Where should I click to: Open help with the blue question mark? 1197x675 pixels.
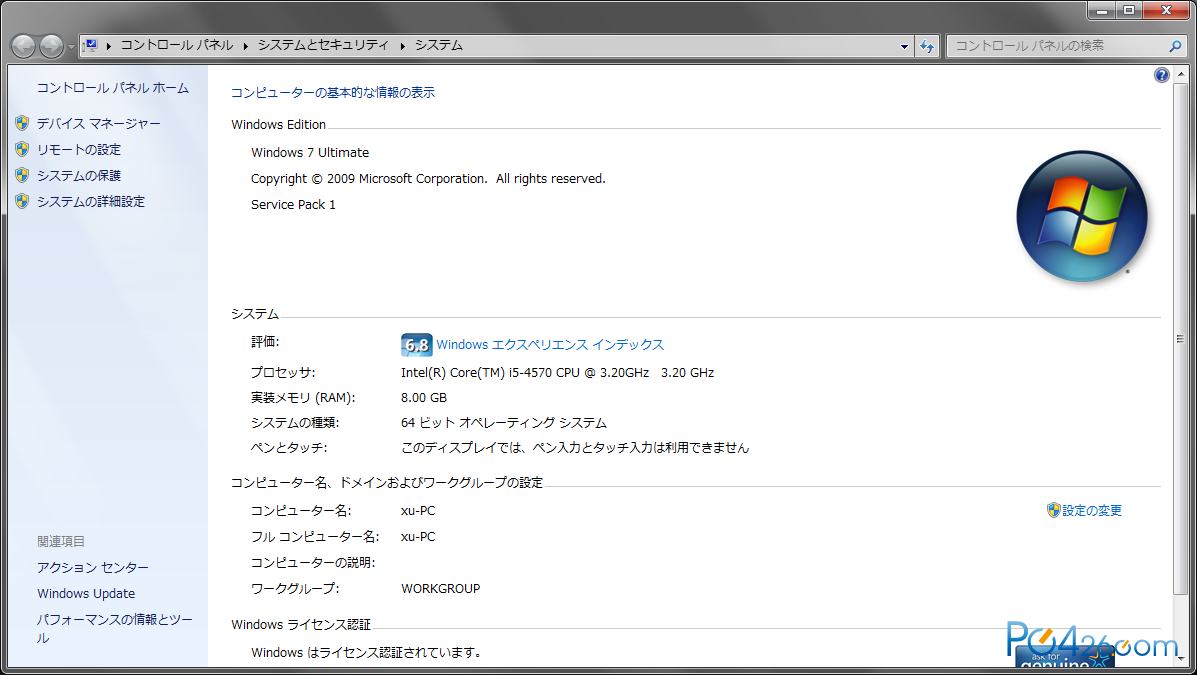coord(1161,75)
